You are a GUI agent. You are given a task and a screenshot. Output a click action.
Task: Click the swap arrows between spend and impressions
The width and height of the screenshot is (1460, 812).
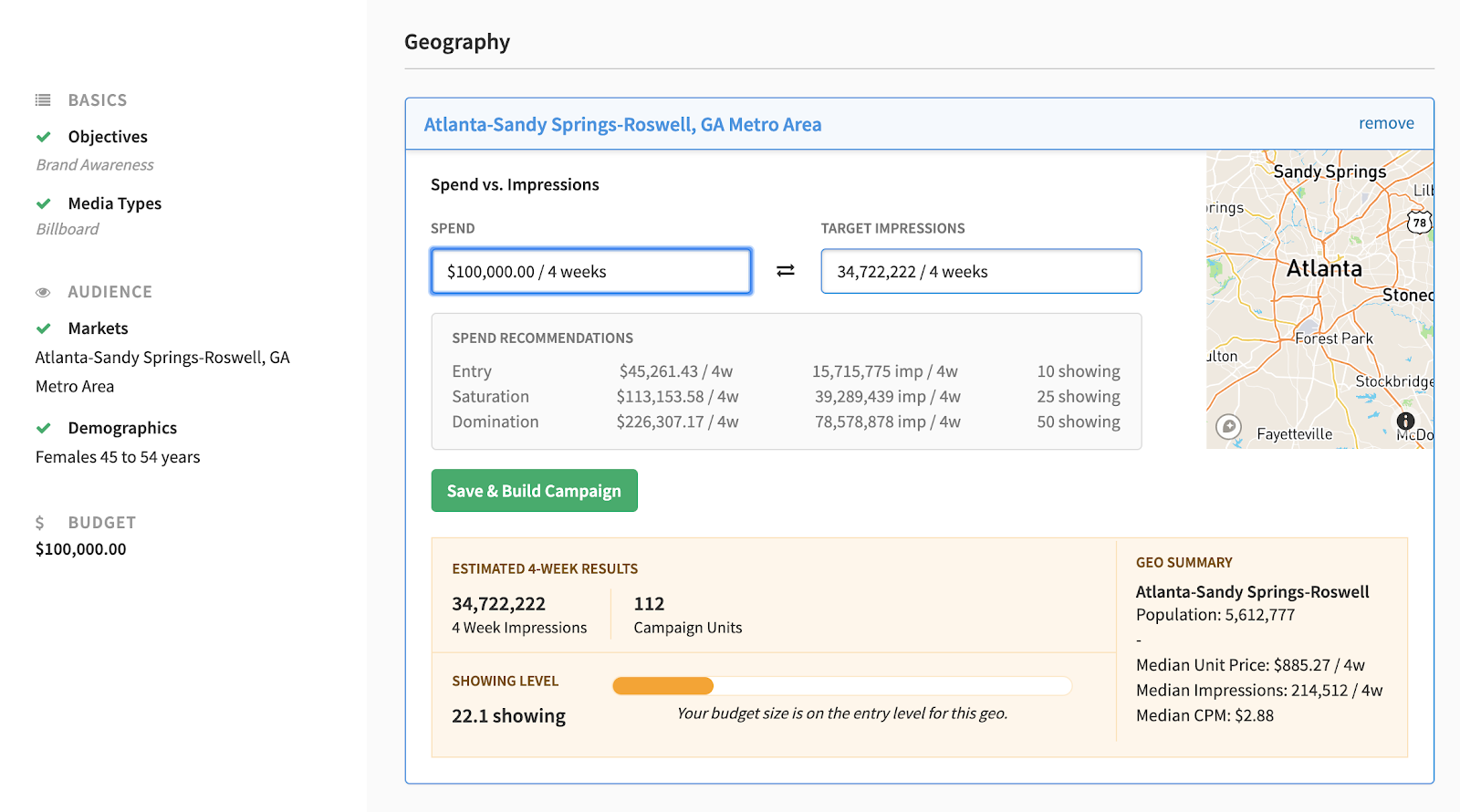[786, 271]
